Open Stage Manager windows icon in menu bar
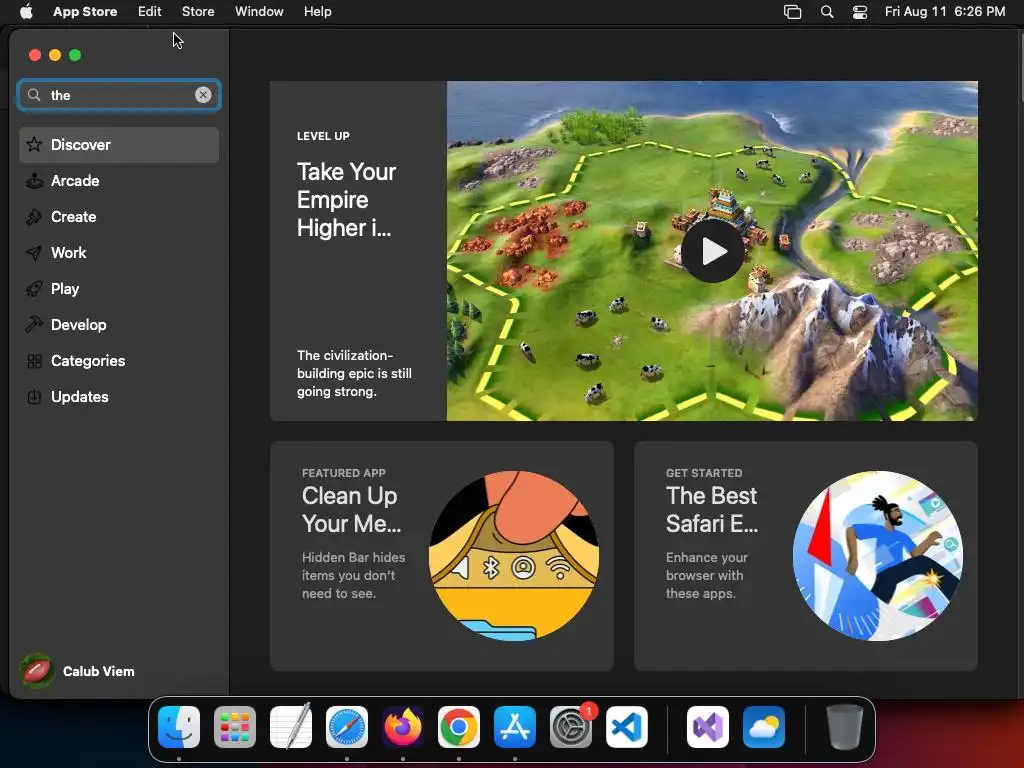The image size is (1024, 768). point(792,12)
